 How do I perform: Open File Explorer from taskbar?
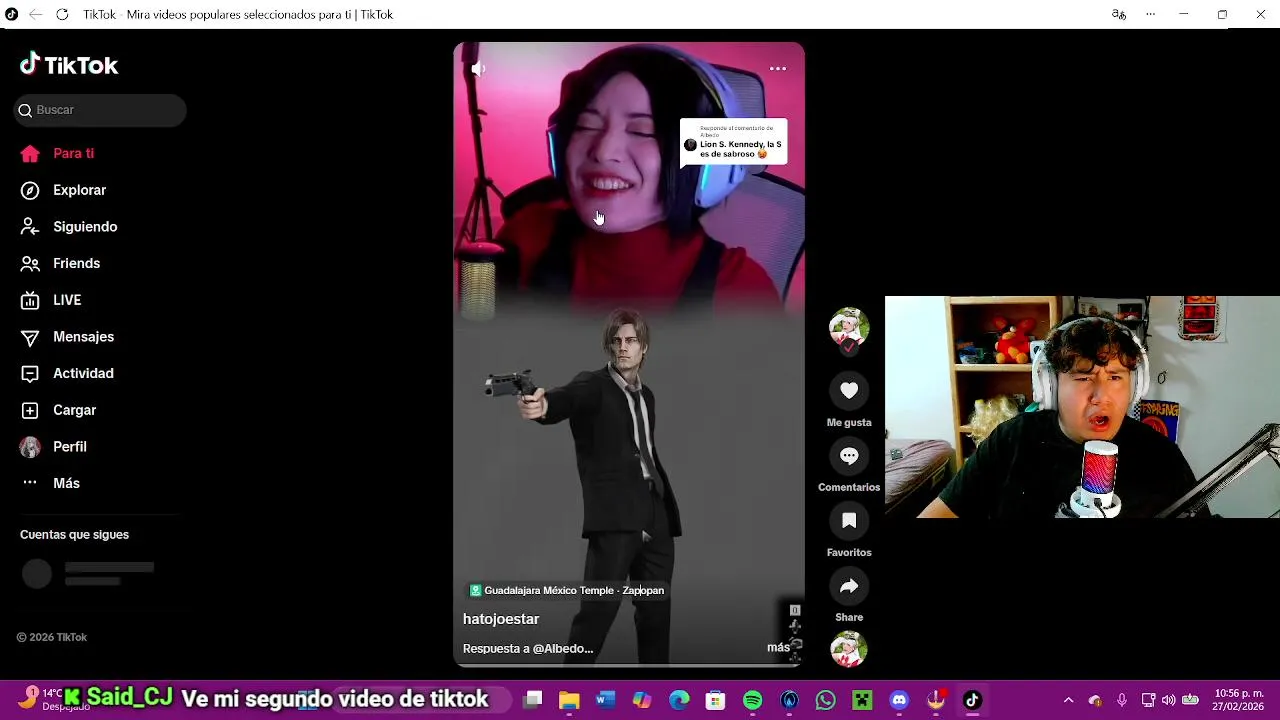tap(569, 700)
